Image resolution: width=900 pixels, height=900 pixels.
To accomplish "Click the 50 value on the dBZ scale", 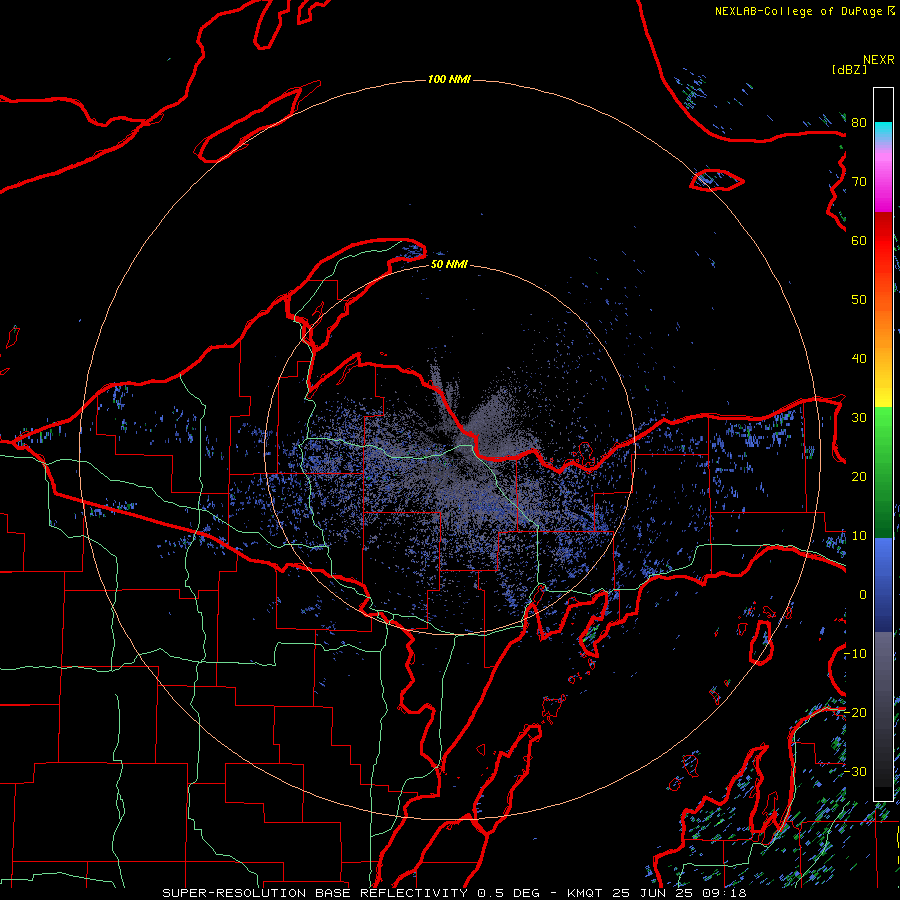I will 859,300.
